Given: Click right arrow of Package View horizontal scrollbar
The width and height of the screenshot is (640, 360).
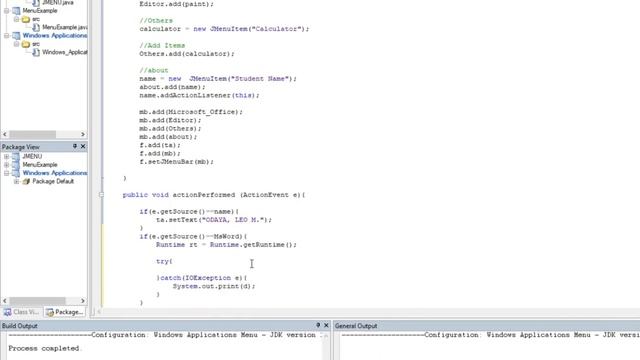Looking at the screenshot, I should (x=83, y=301).
